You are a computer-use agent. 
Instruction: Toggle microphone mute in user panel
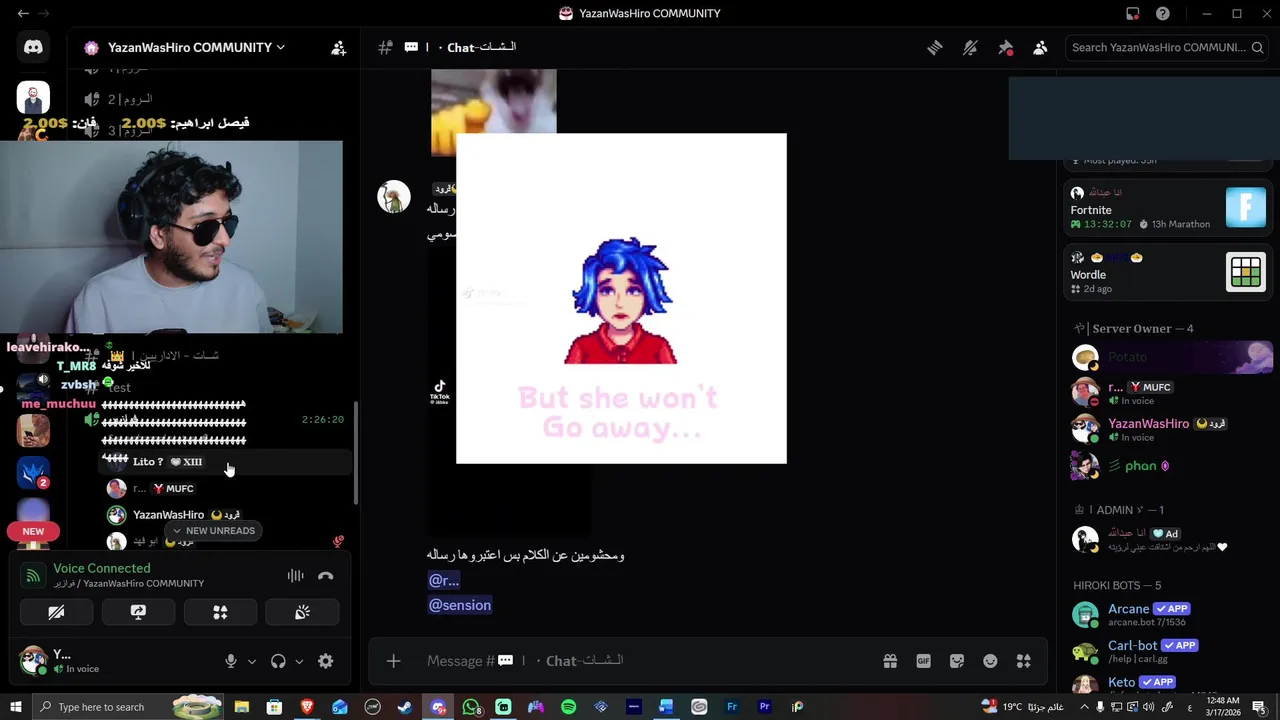pyautogui.click(x=231, y=661)
